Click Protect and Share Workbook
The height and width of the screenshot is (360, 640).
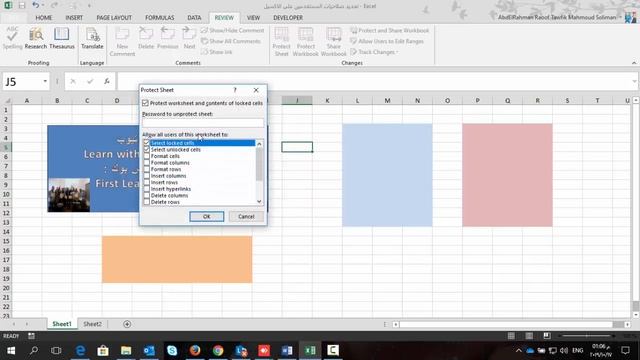[x=389, y=31]
